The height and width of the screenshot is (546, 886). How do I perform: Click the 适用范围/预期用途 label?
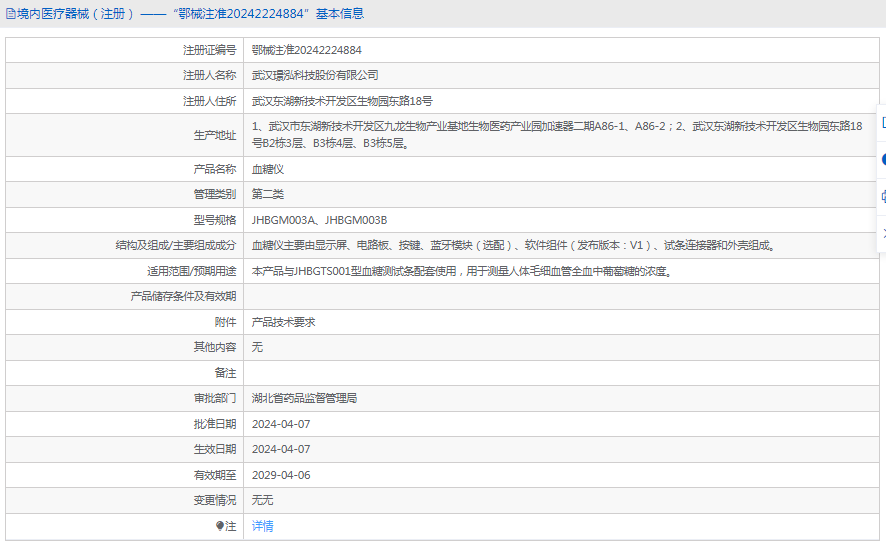192,271
